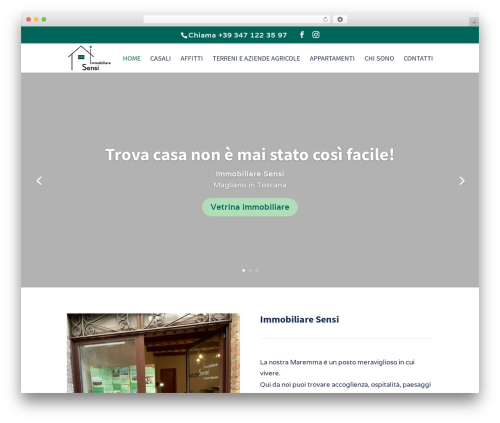Image resolution: width=500 pixels, height=423 pixels.
Task: Go to CONTATTI page
Action: [x=418, y=58]
